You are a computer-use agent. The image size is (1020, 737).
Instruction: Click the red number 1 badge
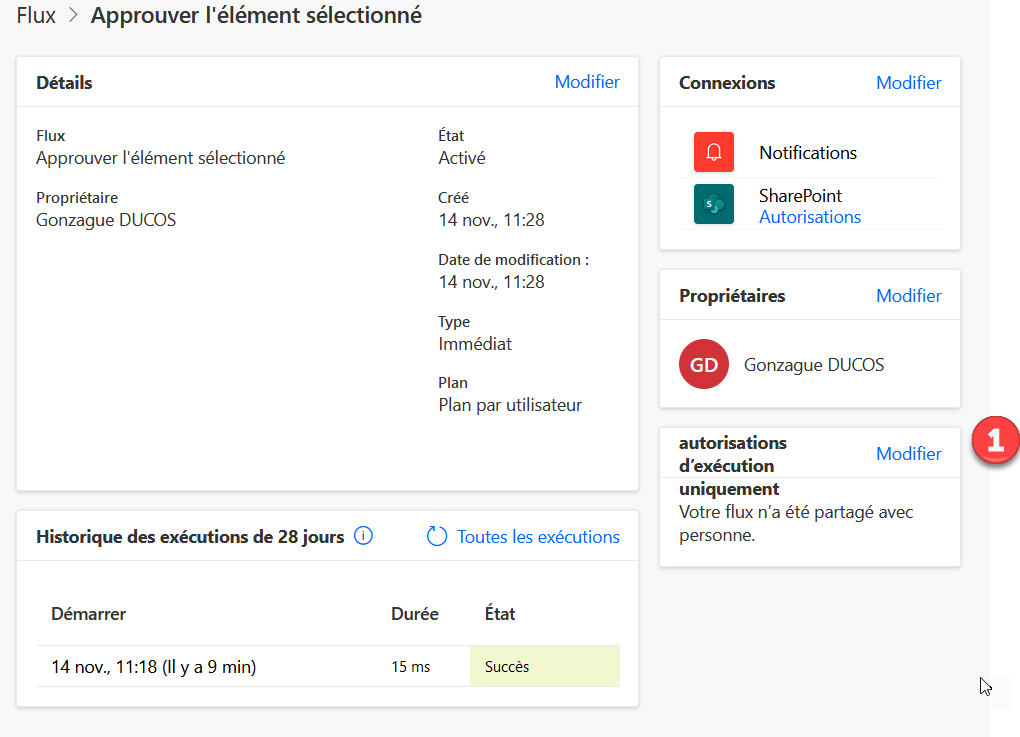(996, 441)
